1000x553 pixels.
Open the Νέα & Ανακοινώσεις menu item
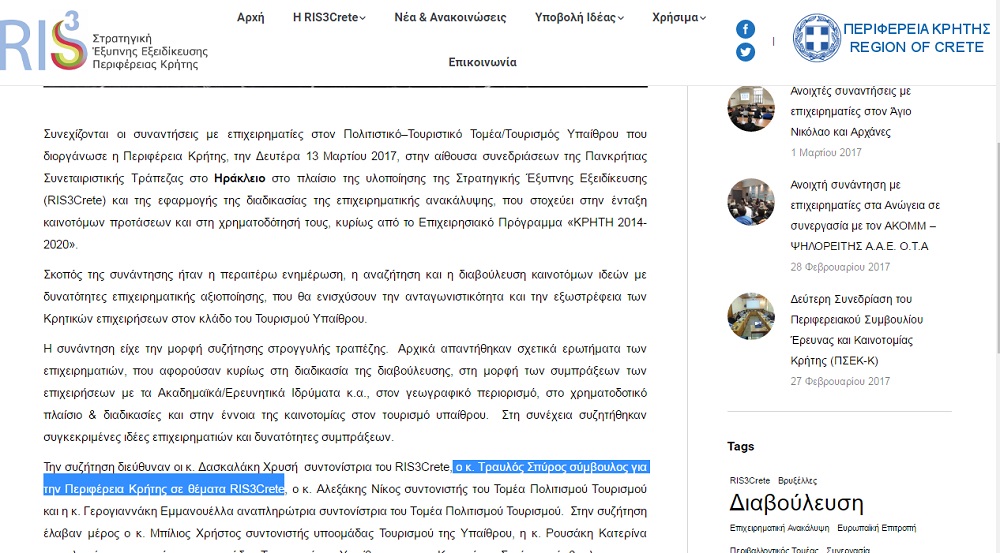tap(450, 17)
